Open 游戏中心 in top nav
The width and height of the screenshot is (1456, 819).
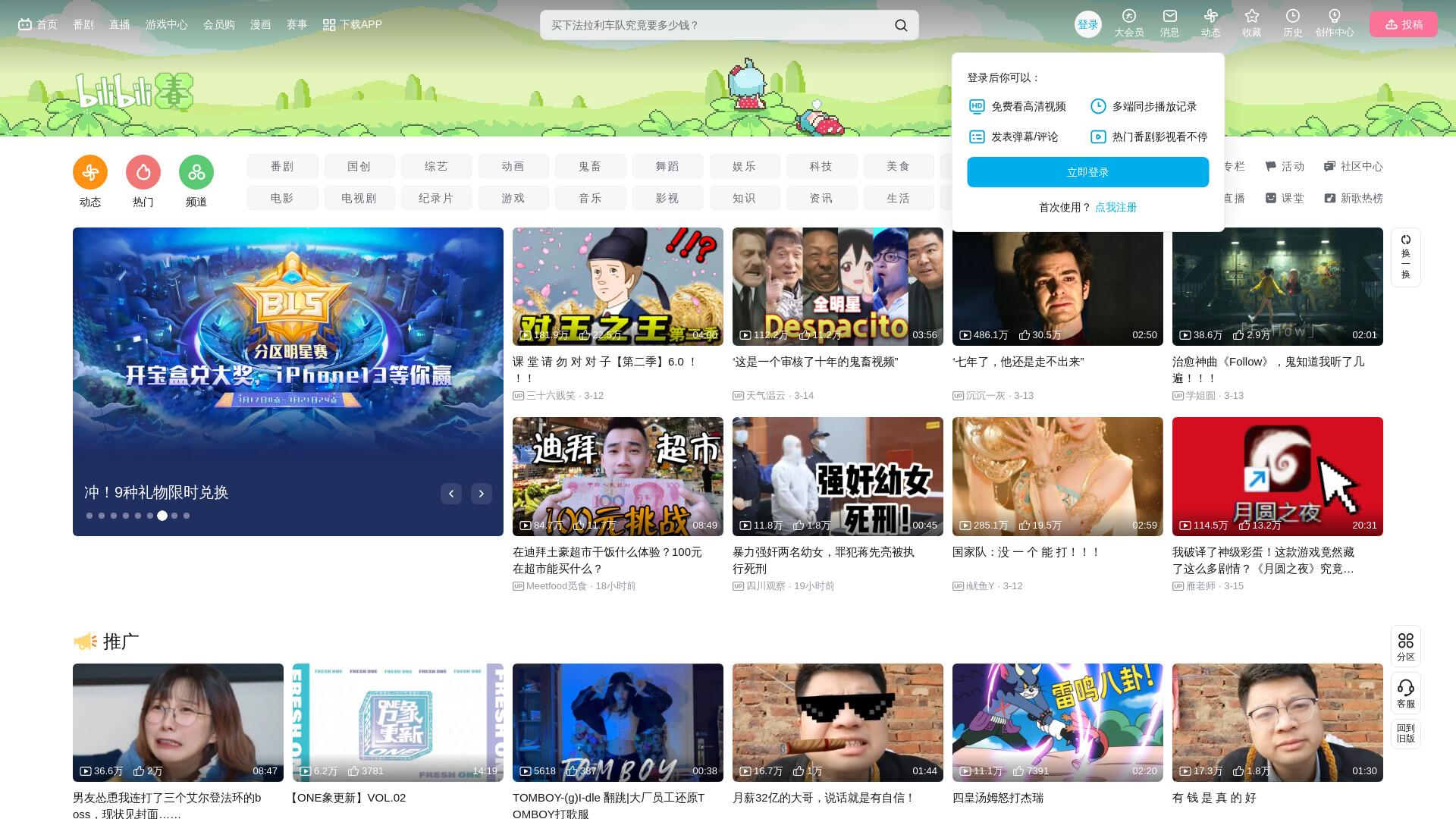[167, 24]
